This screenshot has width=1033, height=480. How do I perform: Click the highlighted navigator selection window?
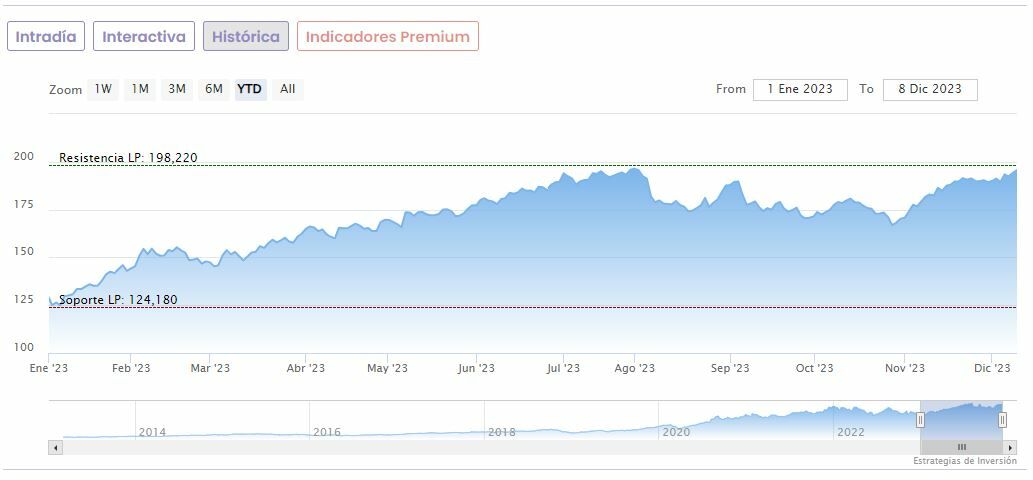click(961, 418)
